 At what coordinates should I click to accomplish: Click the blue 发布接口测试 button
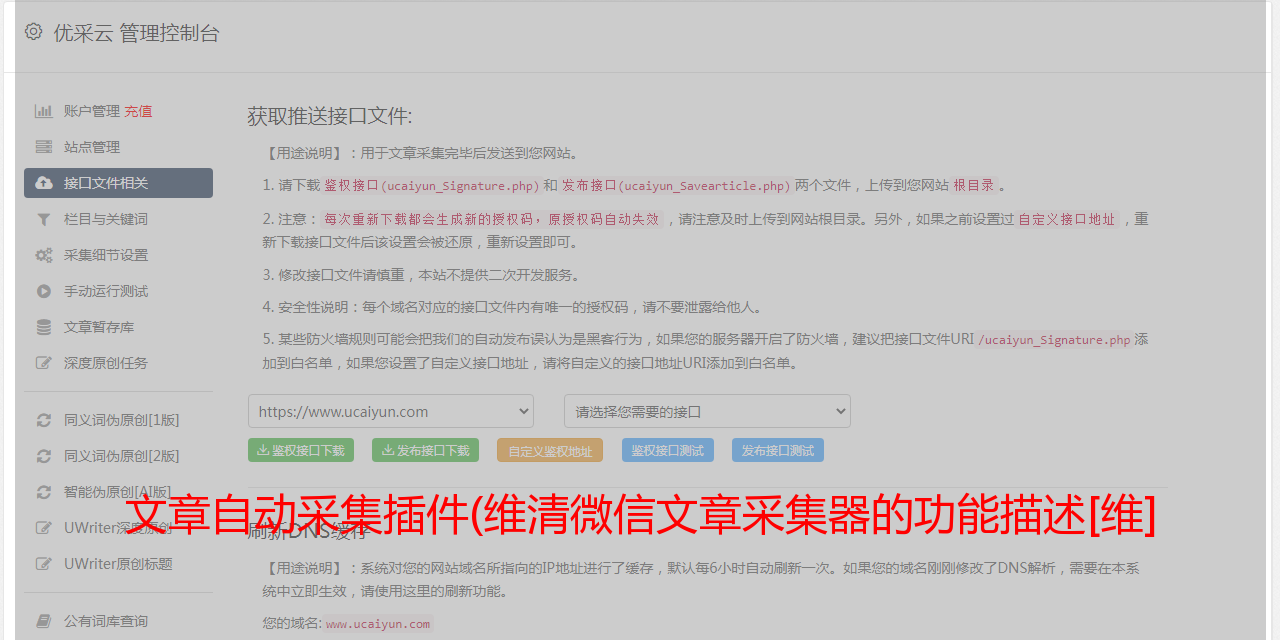click(x=778, y=450)
